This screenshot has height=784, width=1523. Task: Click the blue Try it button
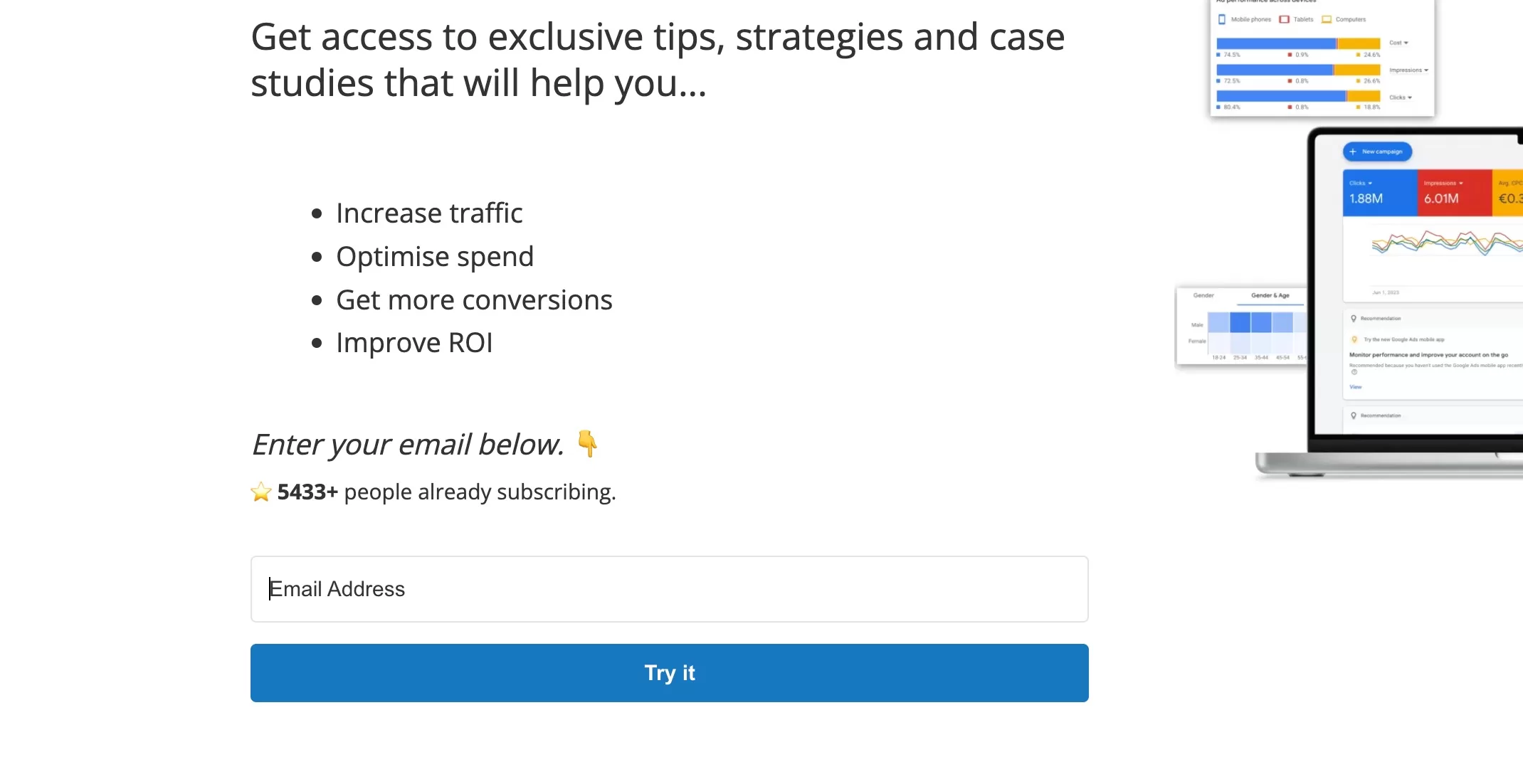click(670, 673)
